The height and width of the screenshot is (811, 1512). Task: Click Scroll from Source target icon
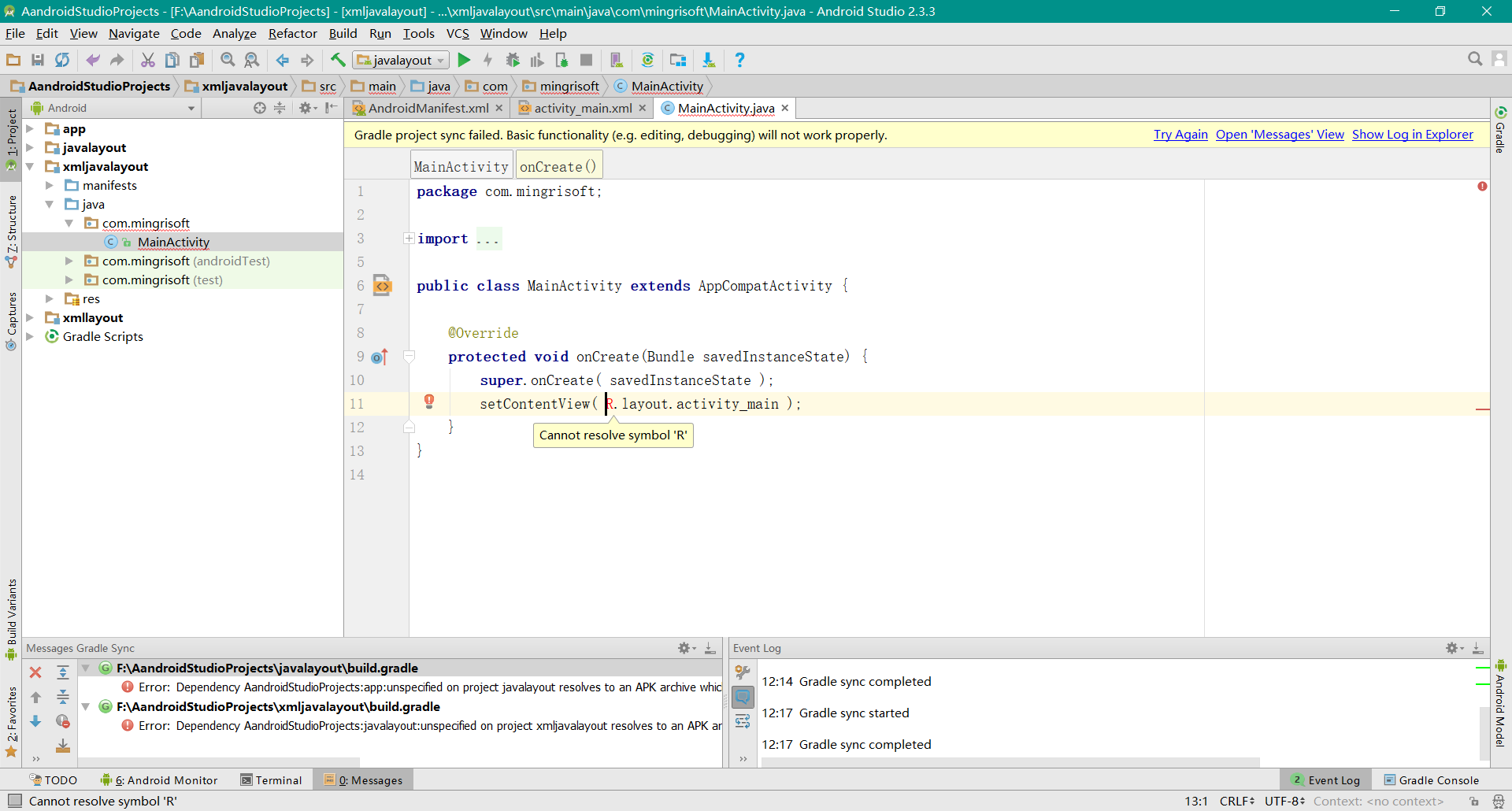click(x=259, y=108)
